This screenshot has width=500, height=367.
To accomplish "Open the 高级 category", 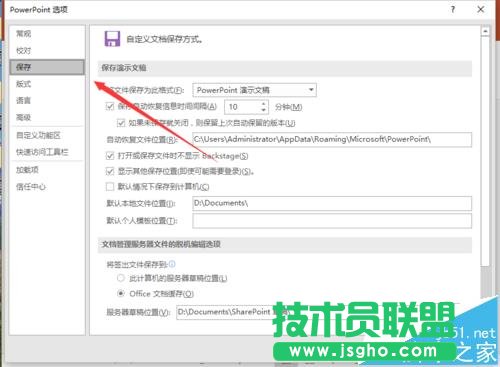I will click(x=24, y=117).
